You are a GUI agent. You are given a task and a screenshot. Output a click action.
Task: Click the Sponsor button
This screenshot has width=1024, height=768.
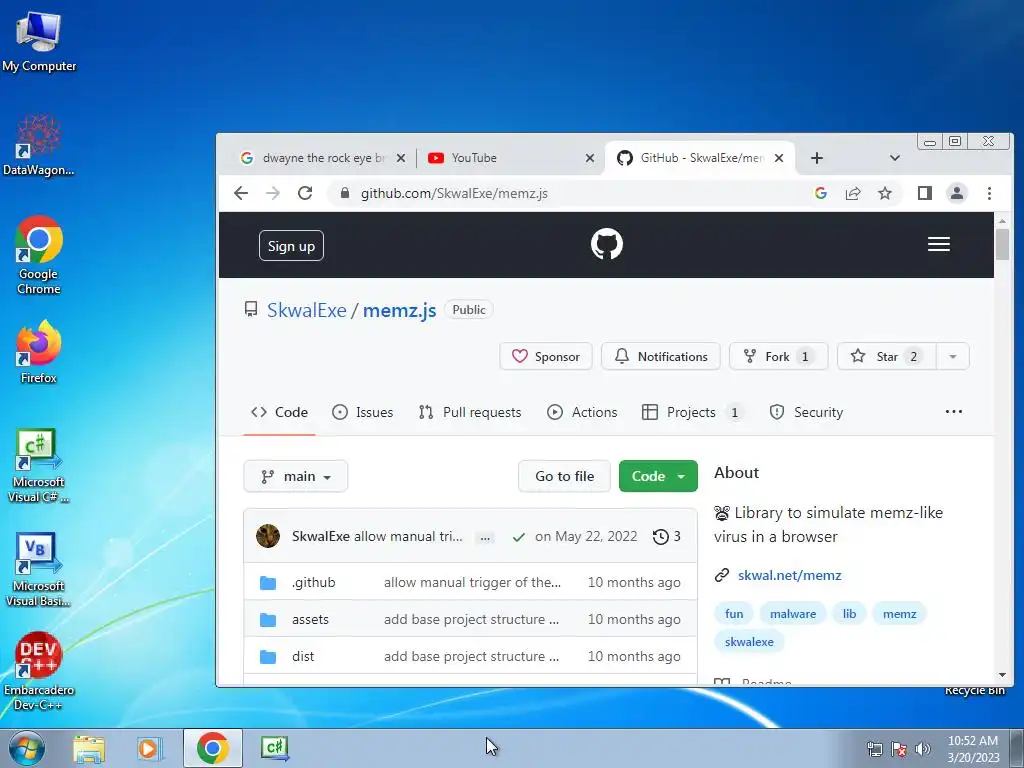pos(546,357)
